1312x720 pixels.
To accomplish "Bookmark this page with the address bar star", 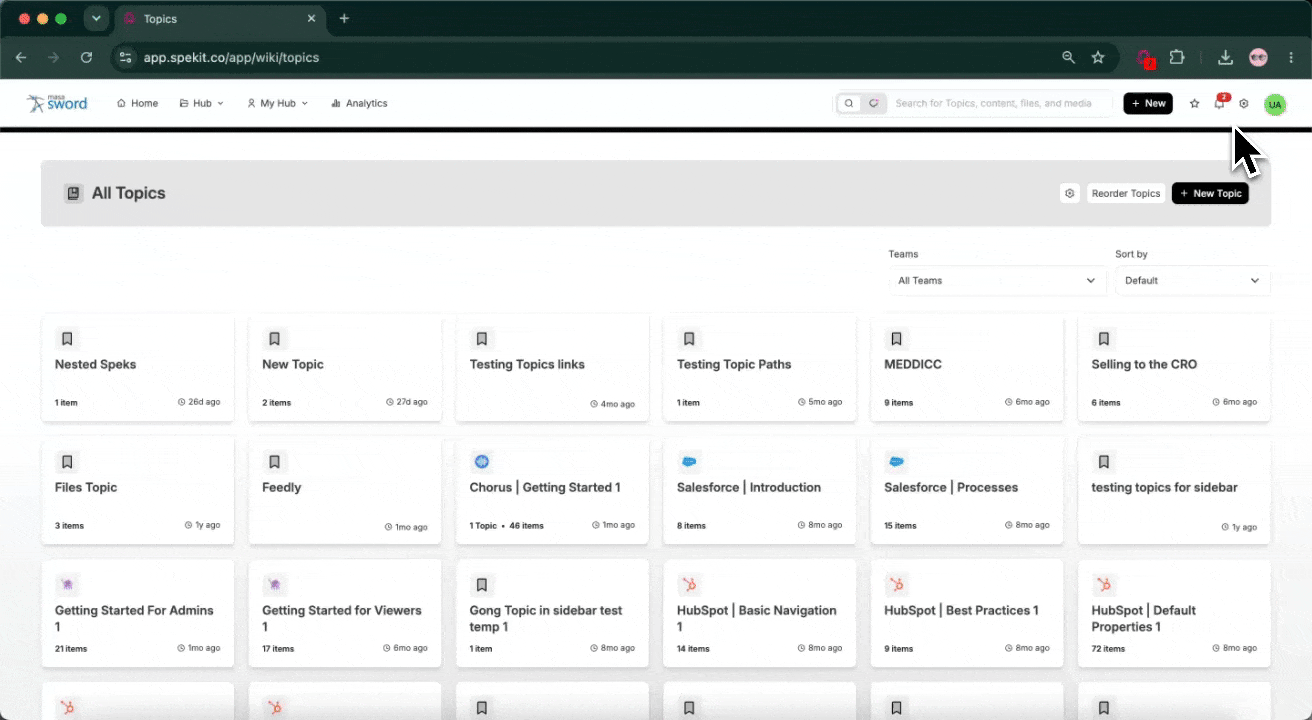I will pyautogui.click(x=1098, y=58).
